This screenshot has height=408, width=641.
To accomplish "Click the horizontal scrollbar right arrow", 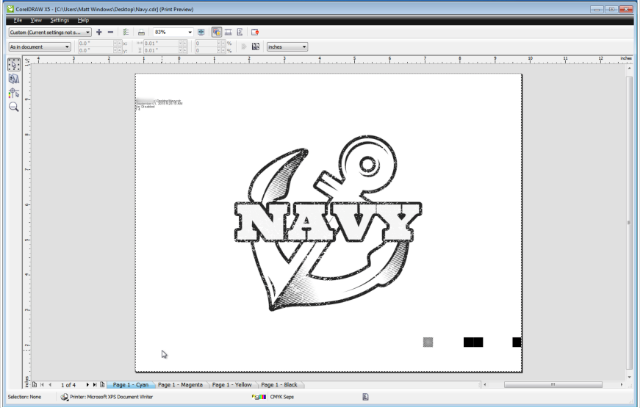I will [x=622, y=385].
